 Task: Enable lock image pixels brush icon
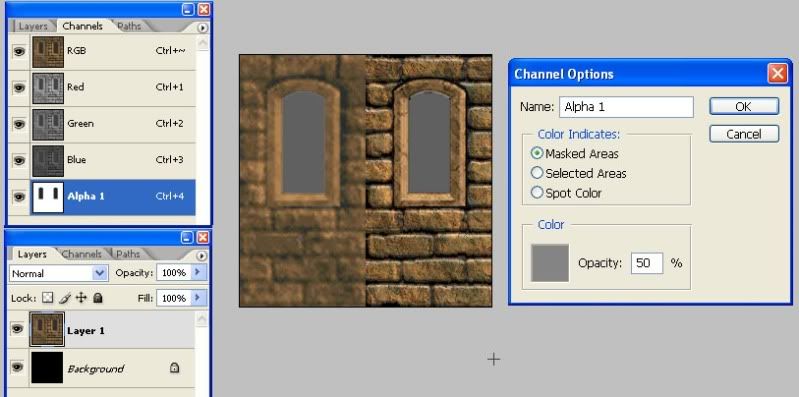(x=65, y=298)
